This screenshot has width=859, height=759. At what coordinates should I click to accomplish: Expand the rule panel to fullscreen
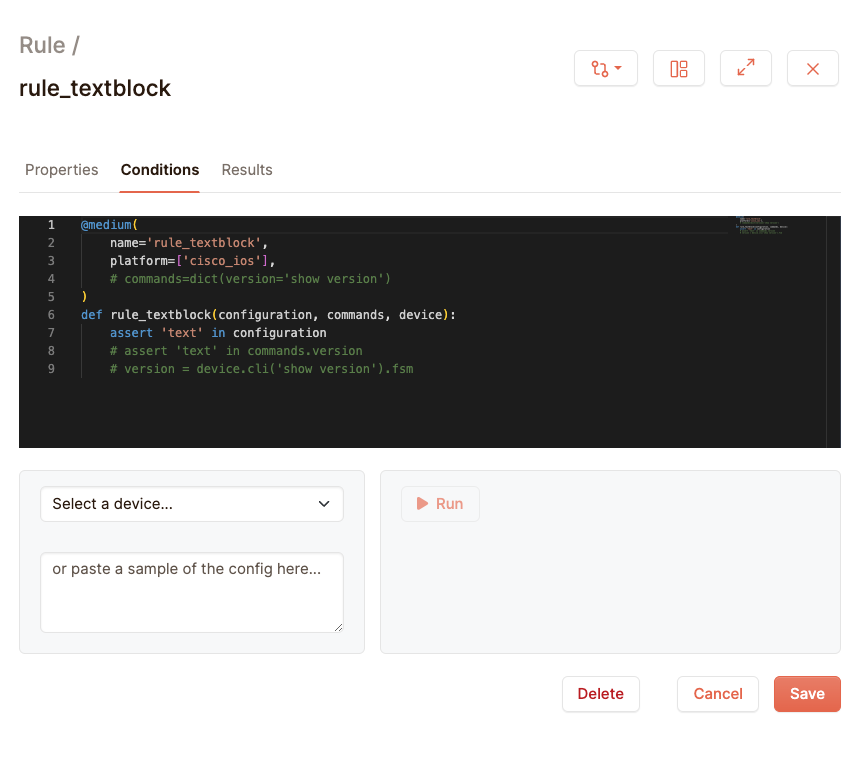[746, 69]
